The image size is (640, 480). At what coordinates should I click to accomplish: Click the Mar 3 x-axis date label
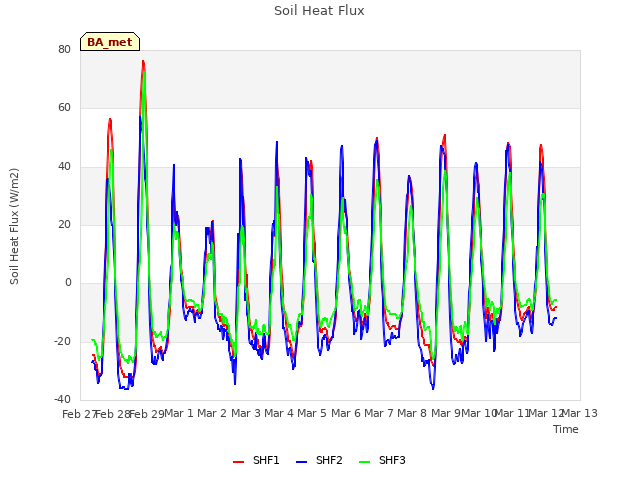[246, 413]
